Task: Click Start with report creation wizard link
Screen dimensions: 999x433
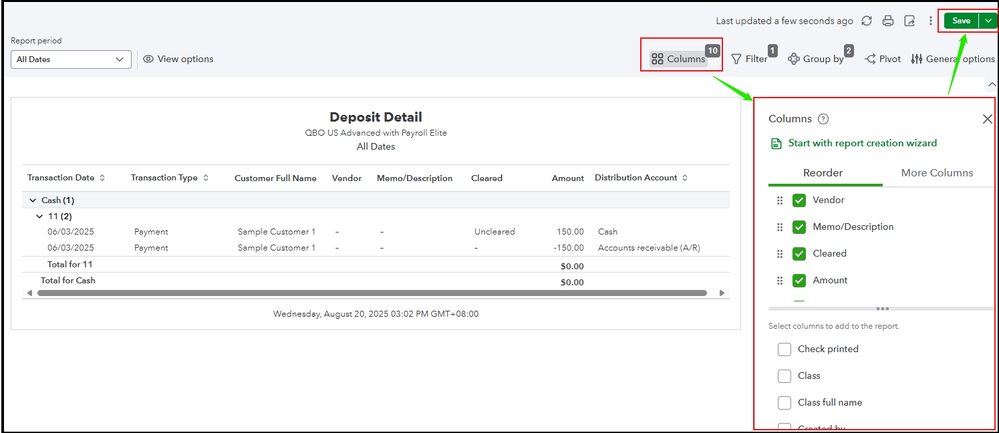Action: click(x=862, y=144)
